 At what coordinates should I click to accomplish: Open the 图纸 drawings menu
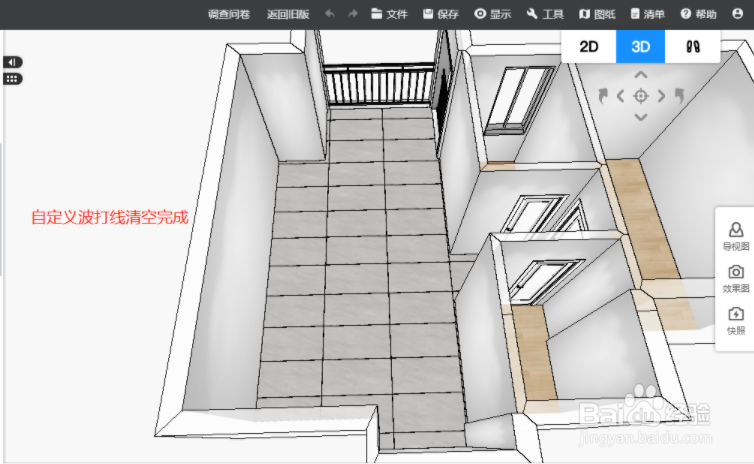click(597, 14)
